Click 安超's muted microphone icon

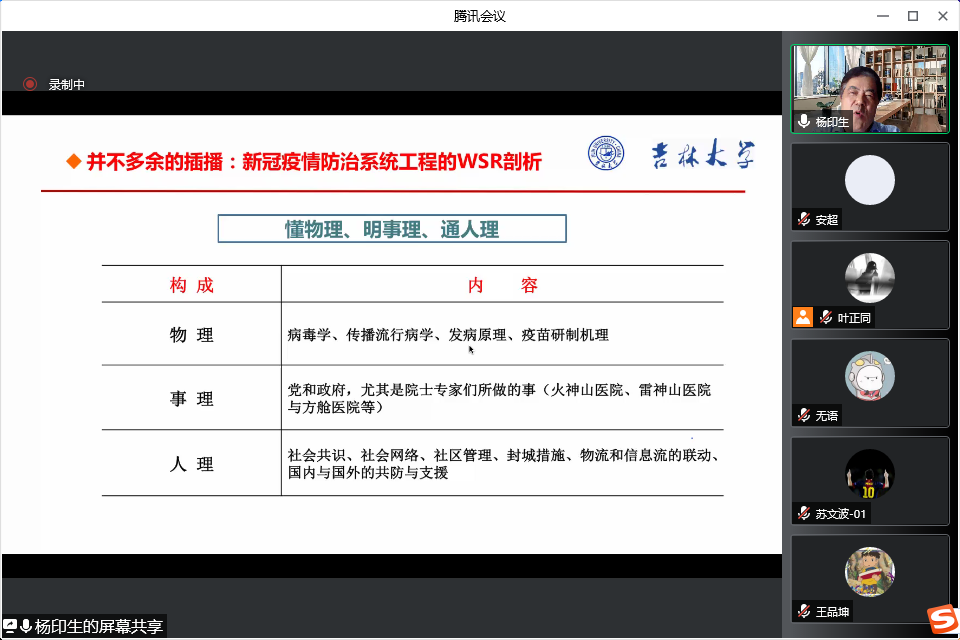point(804,220)
